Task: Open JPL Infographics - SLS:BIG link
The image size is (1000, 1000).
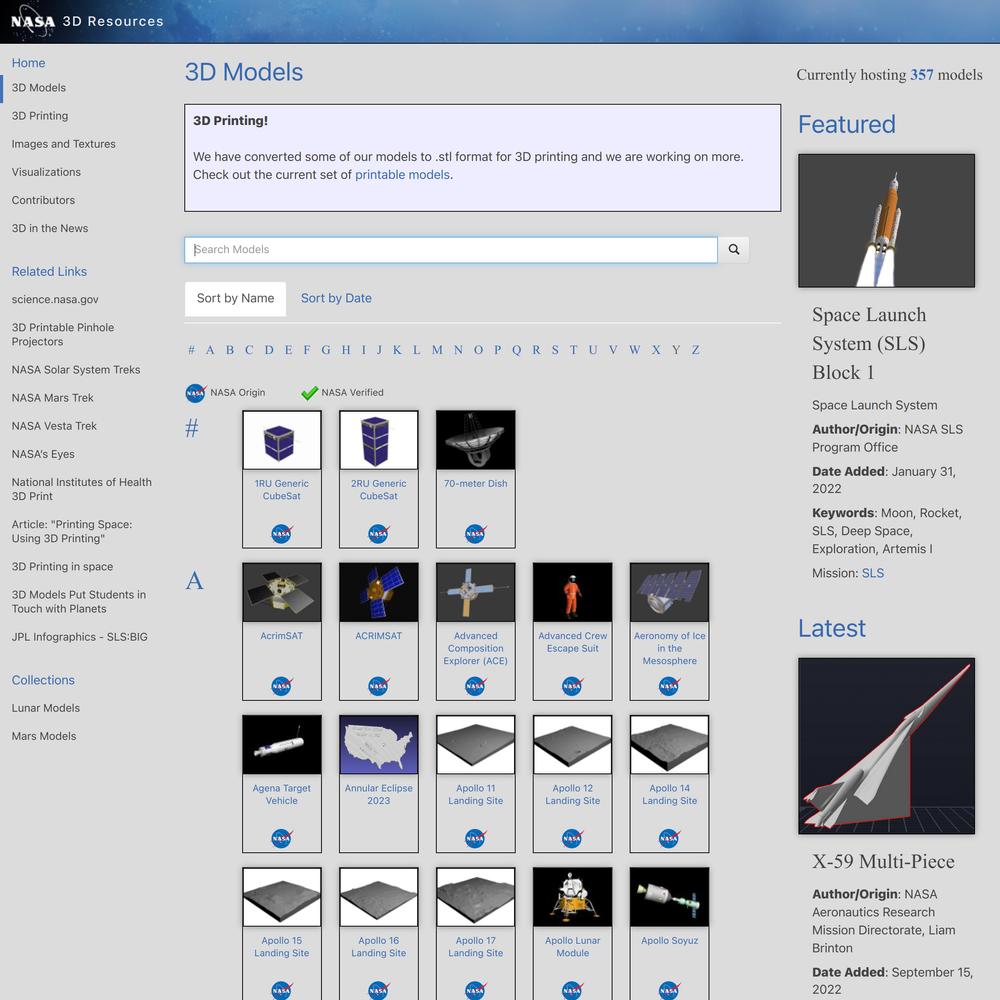Action: pos(79,636)
